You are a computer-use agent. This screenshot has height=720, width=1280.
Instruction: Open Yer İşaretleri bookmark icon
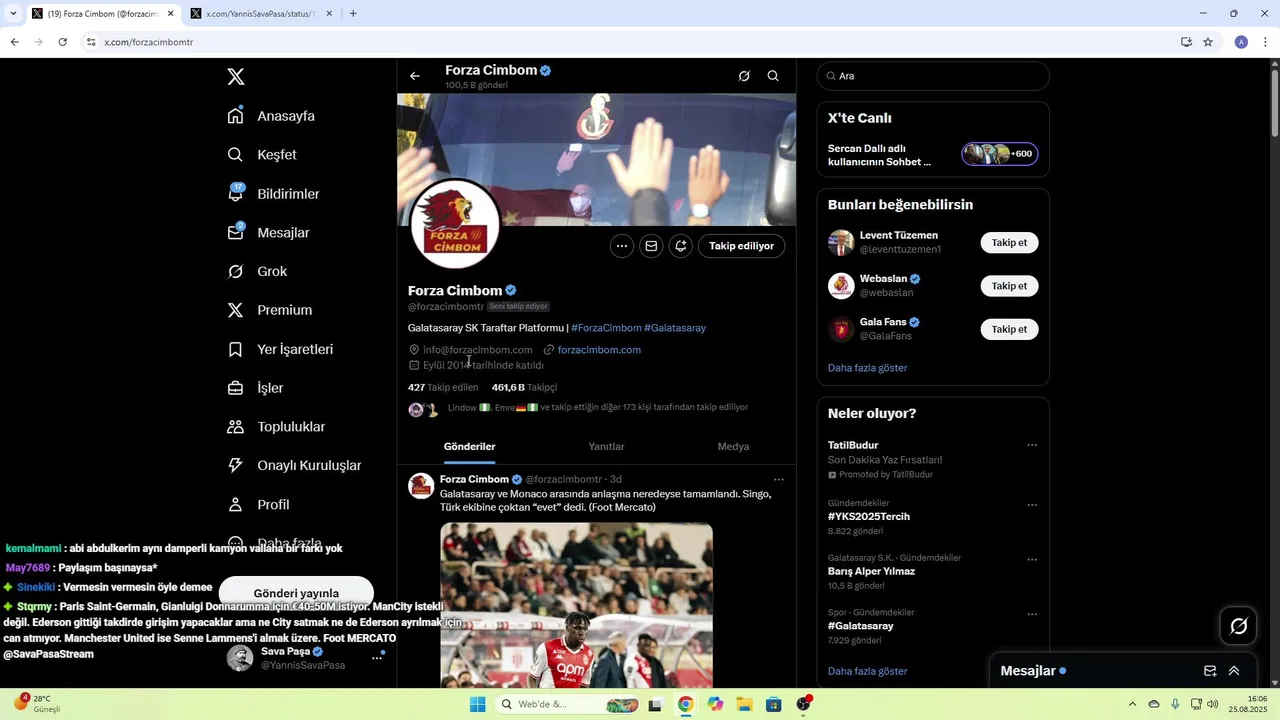point(236,349)
